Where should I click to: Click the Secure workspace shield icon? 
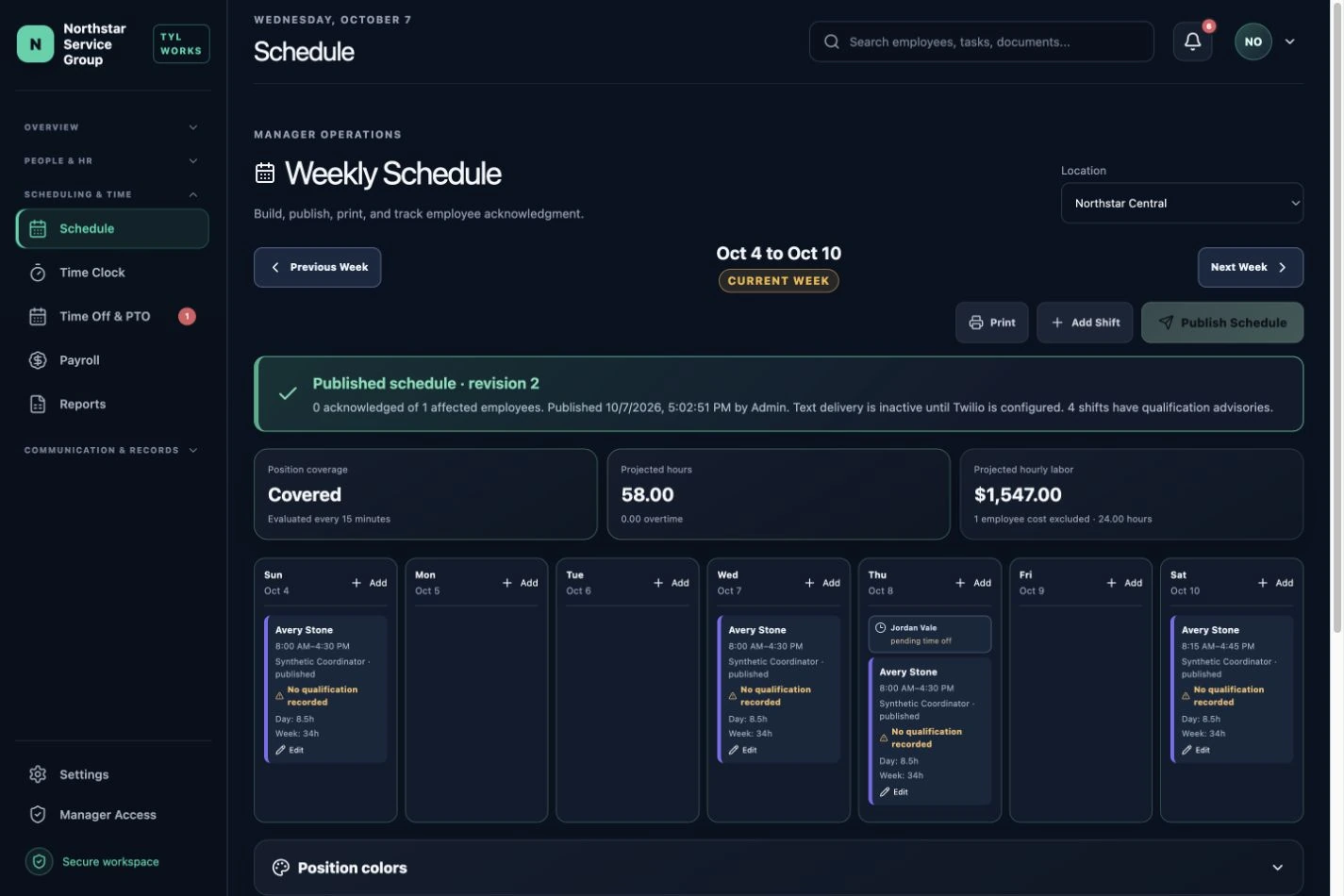(x=39, y=861)
